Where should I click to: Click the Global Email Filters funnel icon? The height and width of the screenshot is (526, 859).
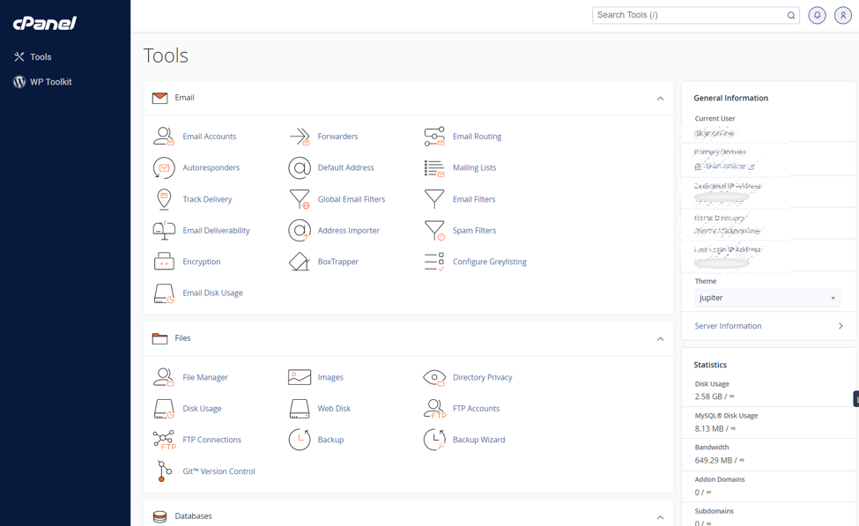click(x=299, y=199)
